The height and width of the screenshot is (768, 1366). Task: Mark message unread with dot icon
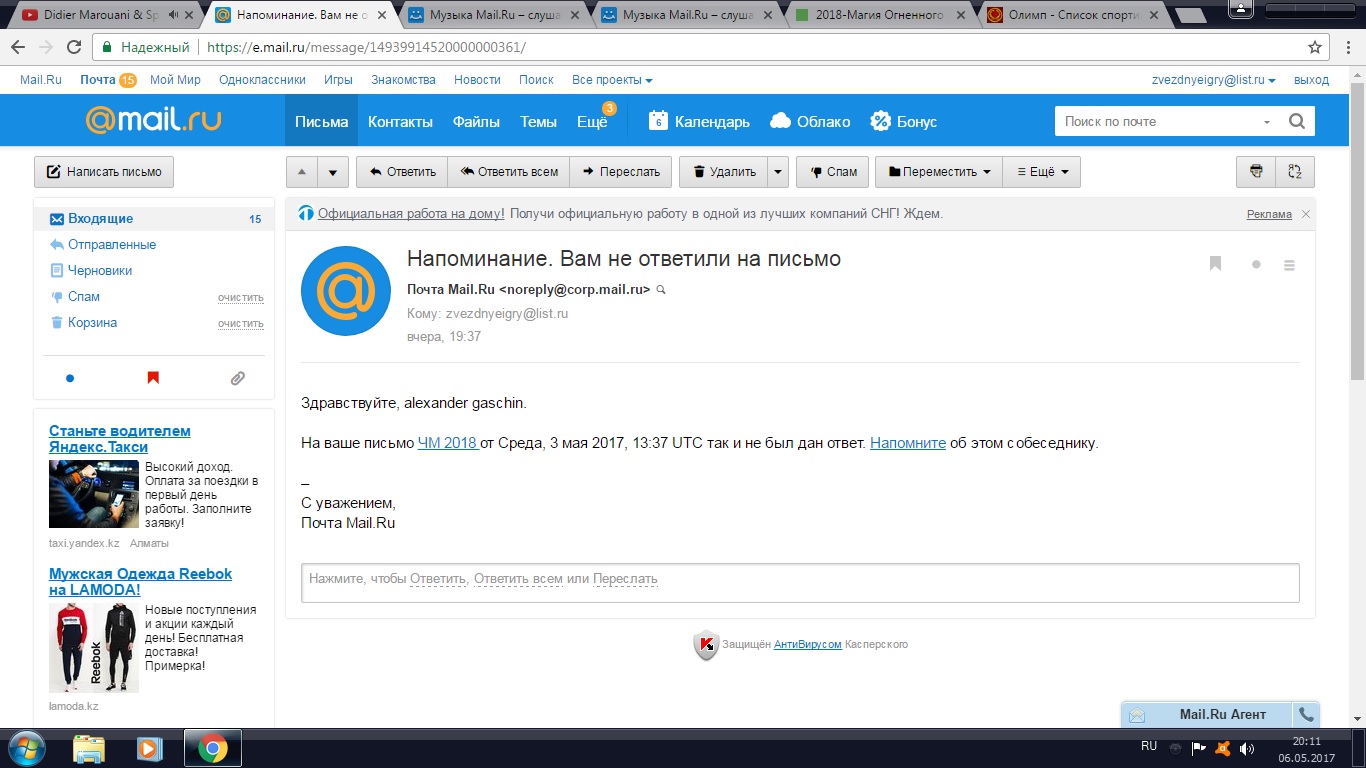click(x=1256, y=265)
